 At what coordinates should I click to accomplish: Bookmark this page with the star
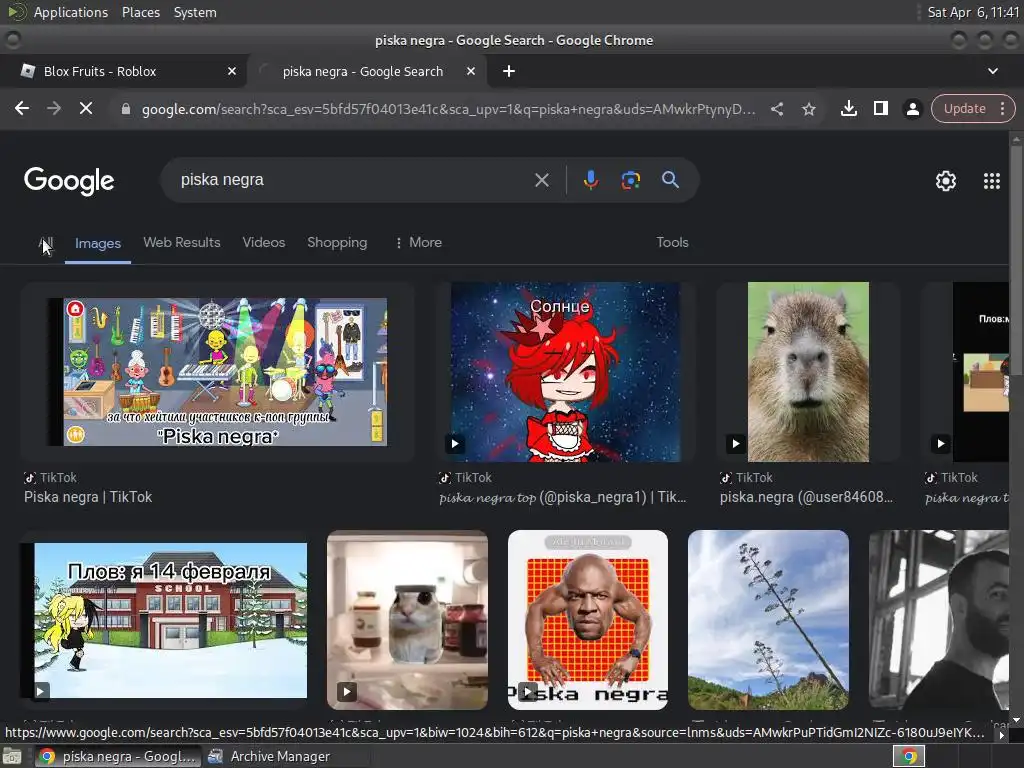coord(809,109)
